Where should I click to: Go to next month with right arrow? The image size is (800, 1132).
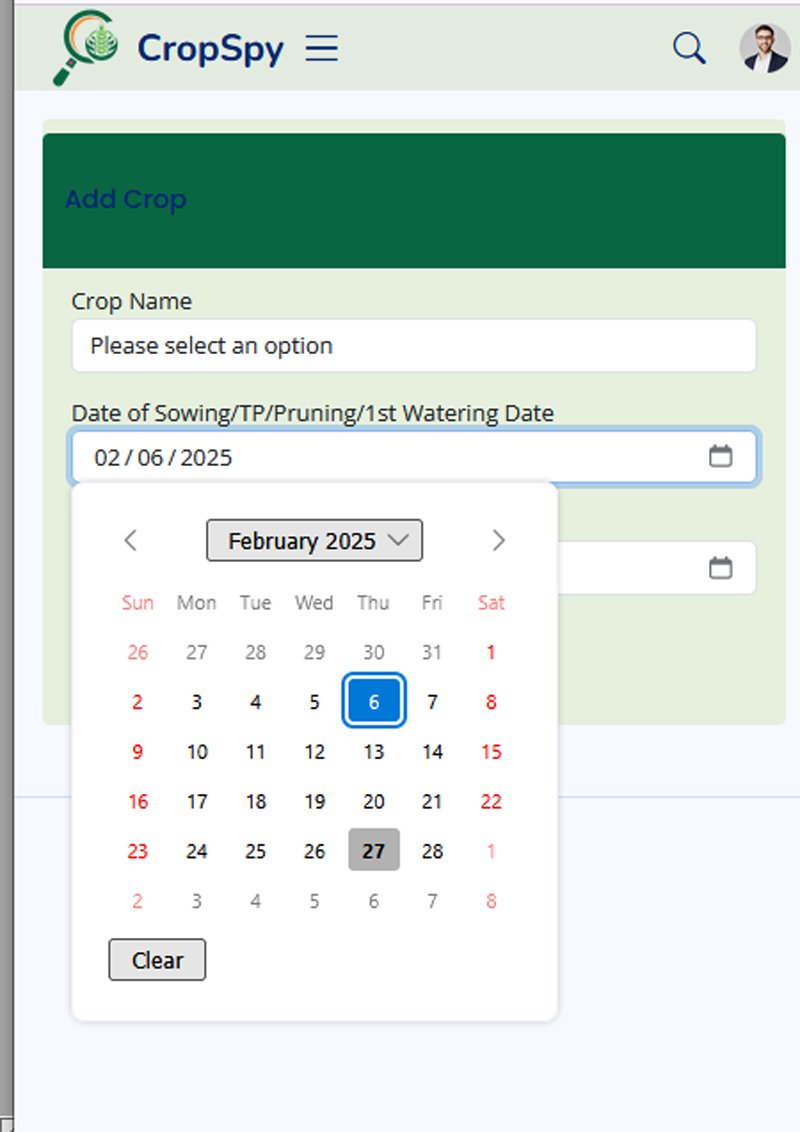[x=498, y=540]
